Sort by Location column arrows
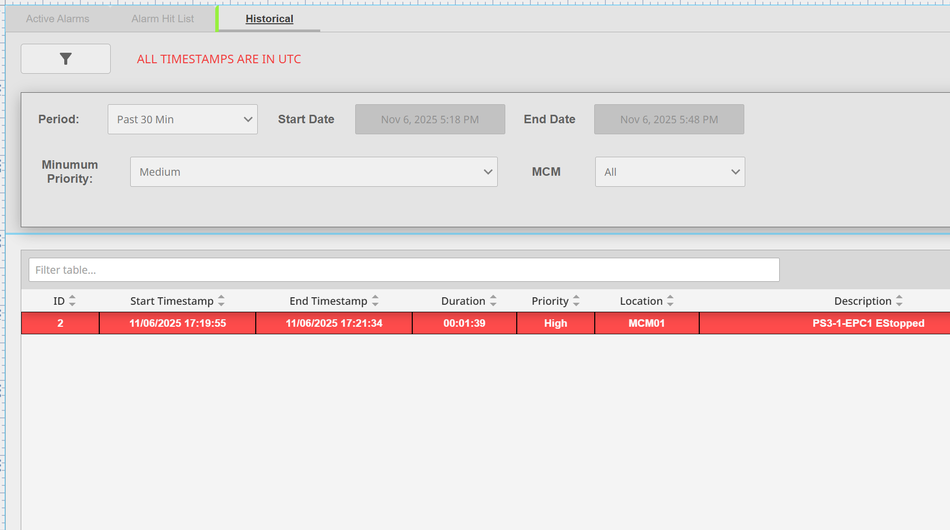This screenshot has width=950, height=530. pyautogui.click(x=670, y=301)
